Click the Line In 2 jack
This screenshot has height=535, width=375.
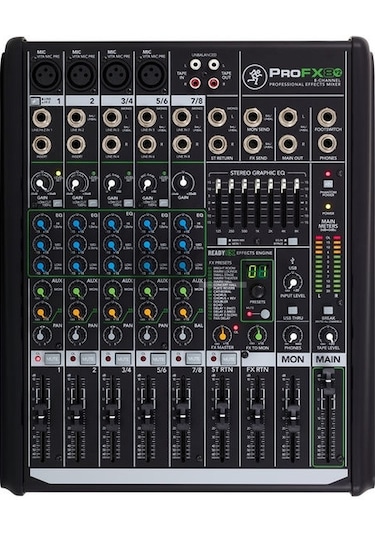(x=76, y=118)
